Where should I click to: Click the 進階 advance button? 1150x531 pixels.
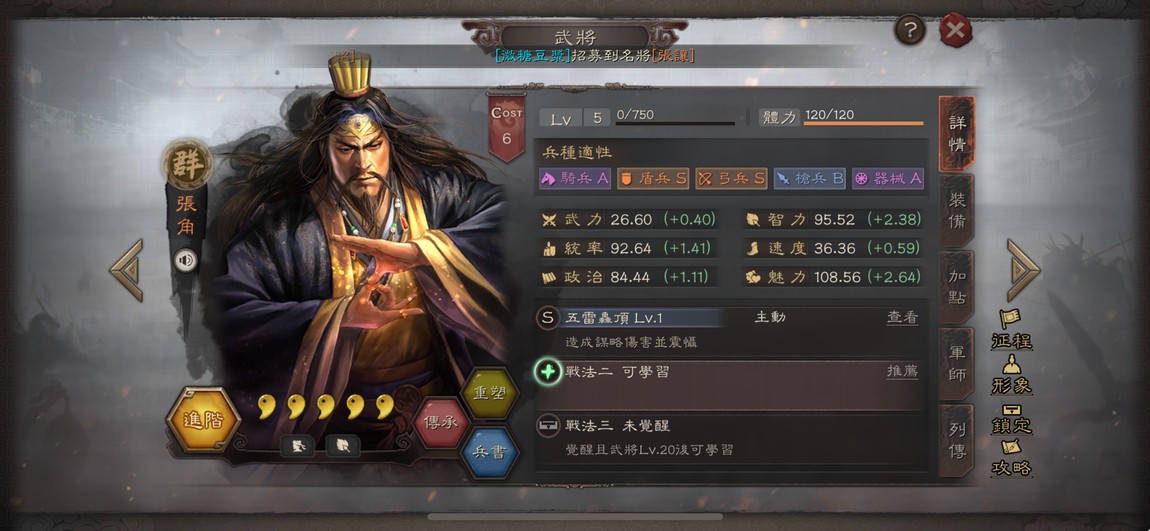click(x=203, y=420)
